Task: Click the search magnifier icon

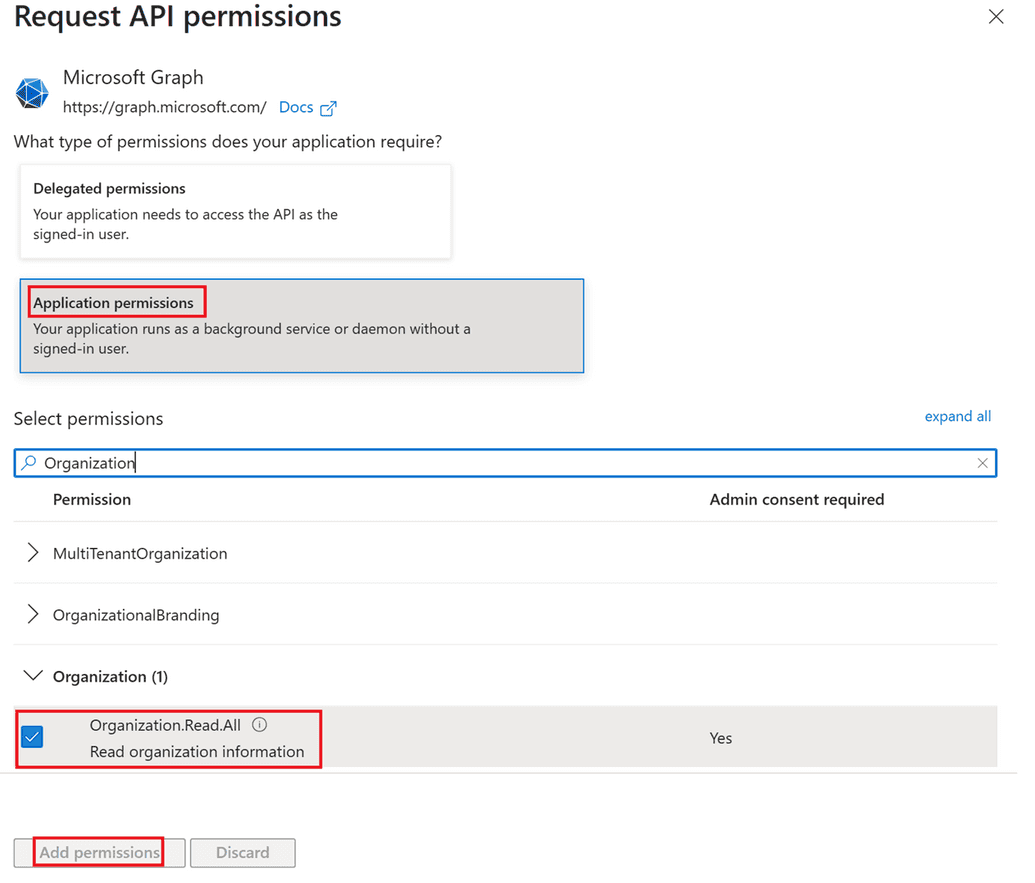Action: click(29, 462)
